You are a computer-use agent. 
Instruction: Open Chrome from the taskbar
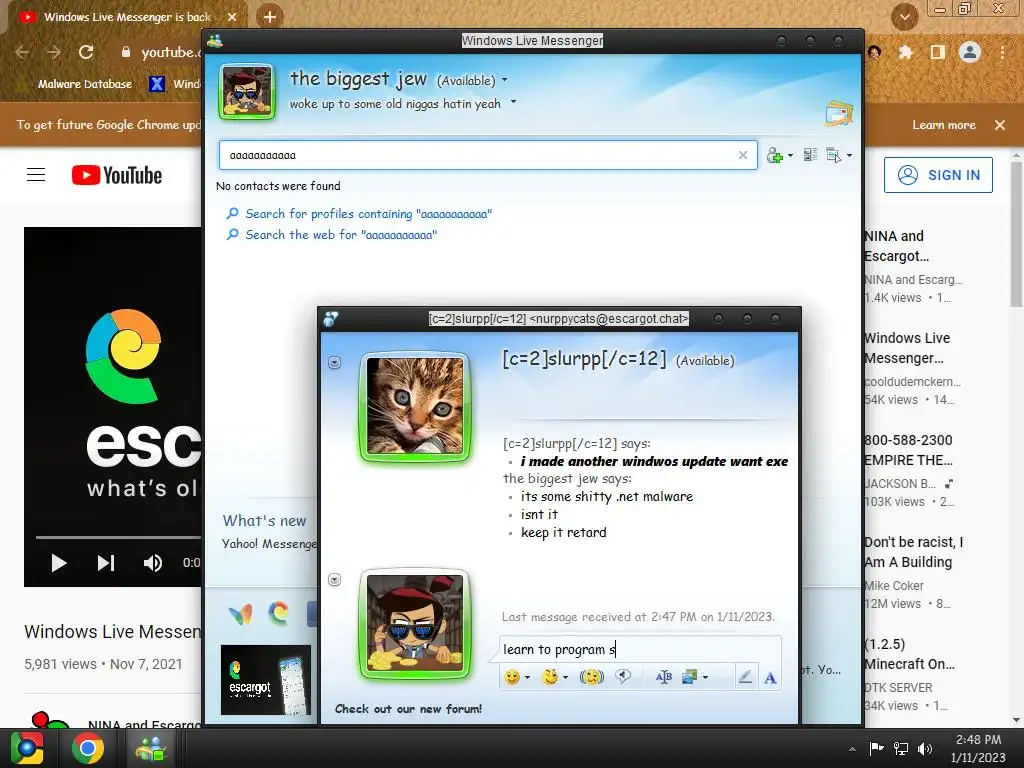tap(88, 748)
